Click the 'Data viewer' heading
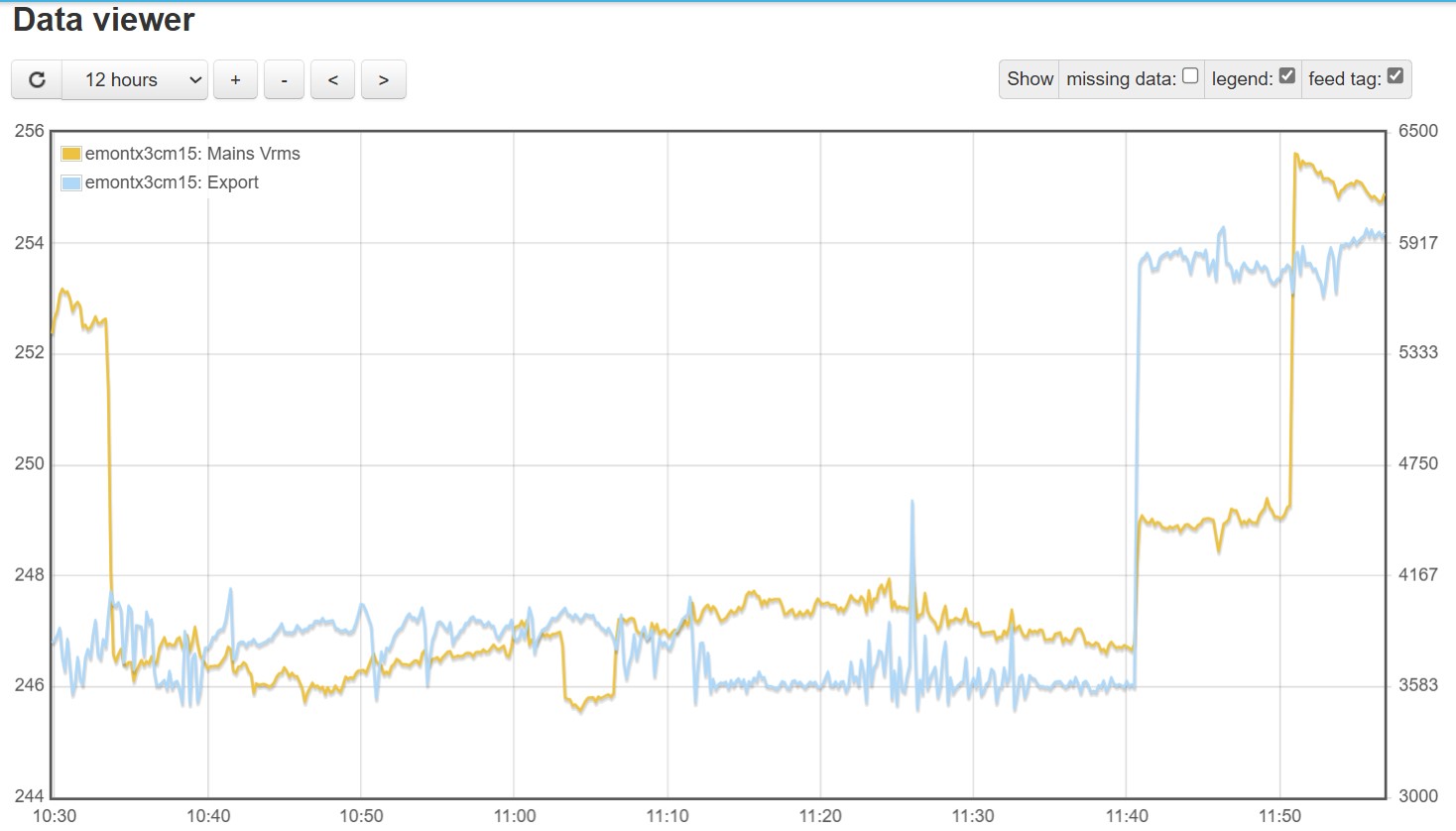This screenshot has width=1456, height=831. 104,19
